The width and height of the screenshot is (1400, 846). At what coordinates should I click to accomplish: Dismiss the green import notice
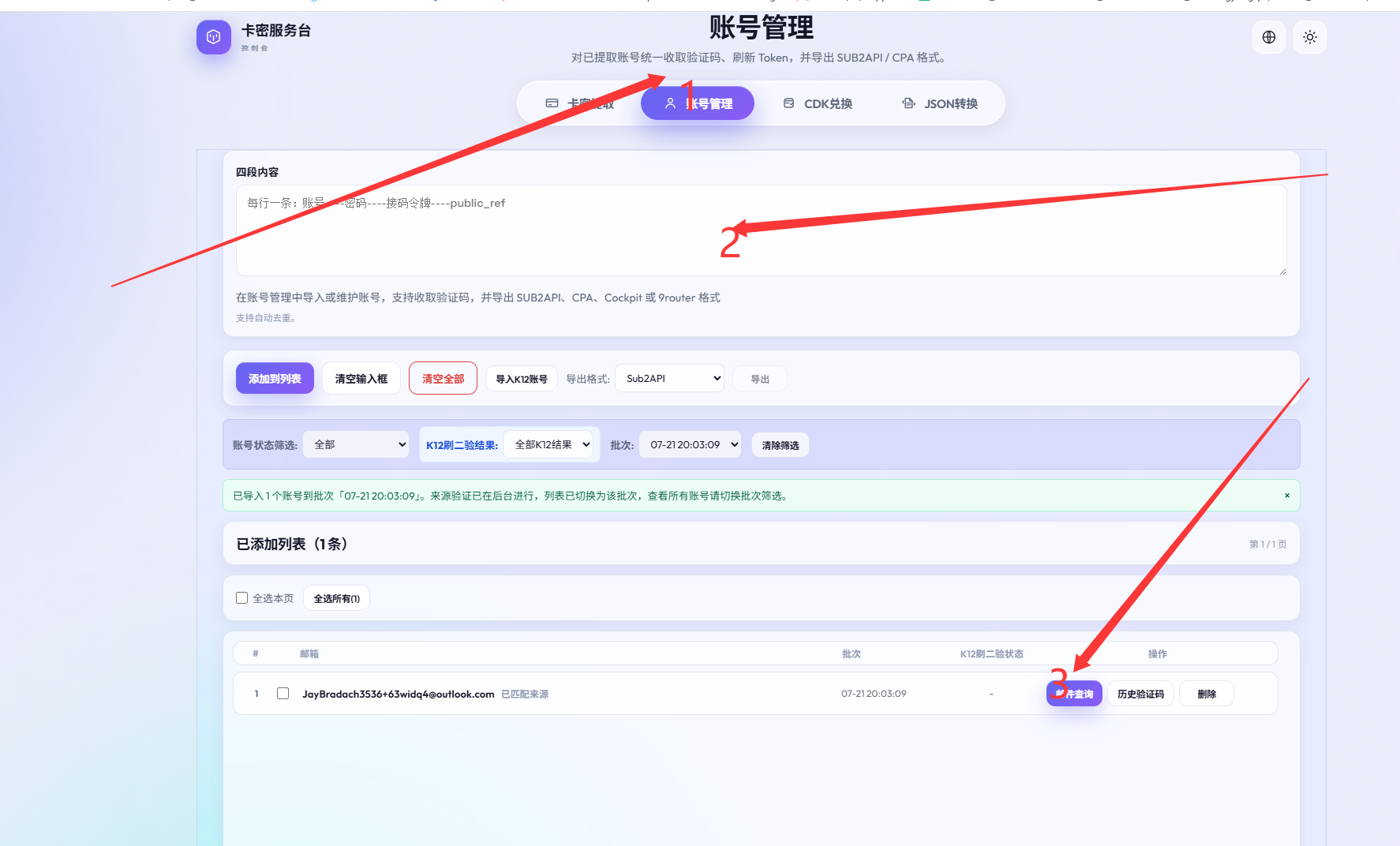[1287, 496]
